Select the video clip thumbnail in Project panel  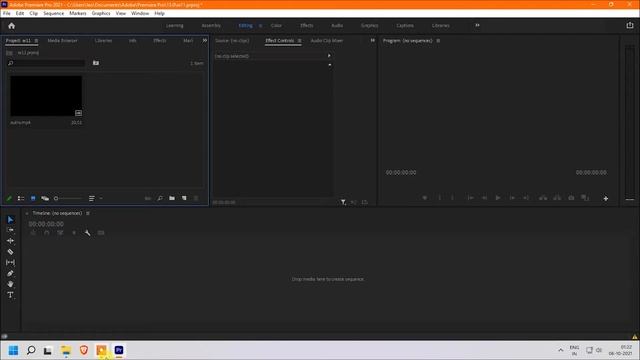[x=46, y=96]
